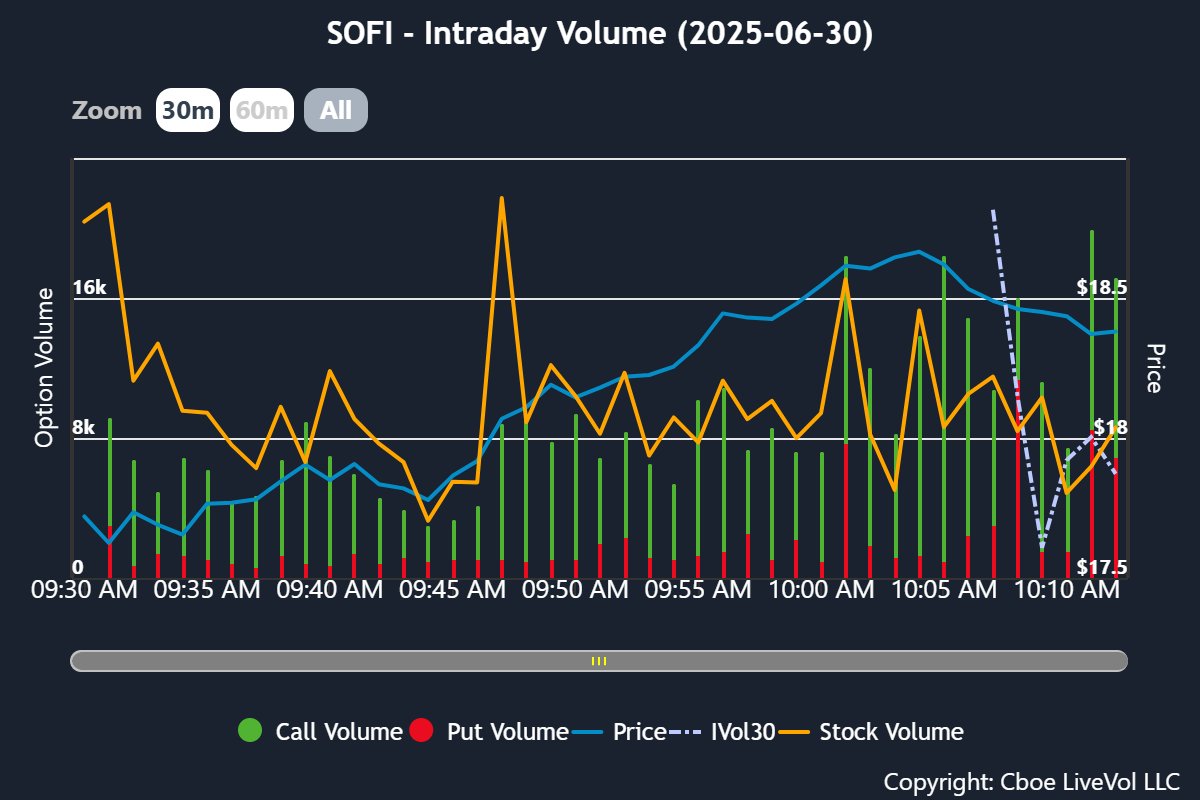Screen dimensions: 1200x800
Task: Click the 09:50 AM x-axis label
Action: click(x=575, y=590)
